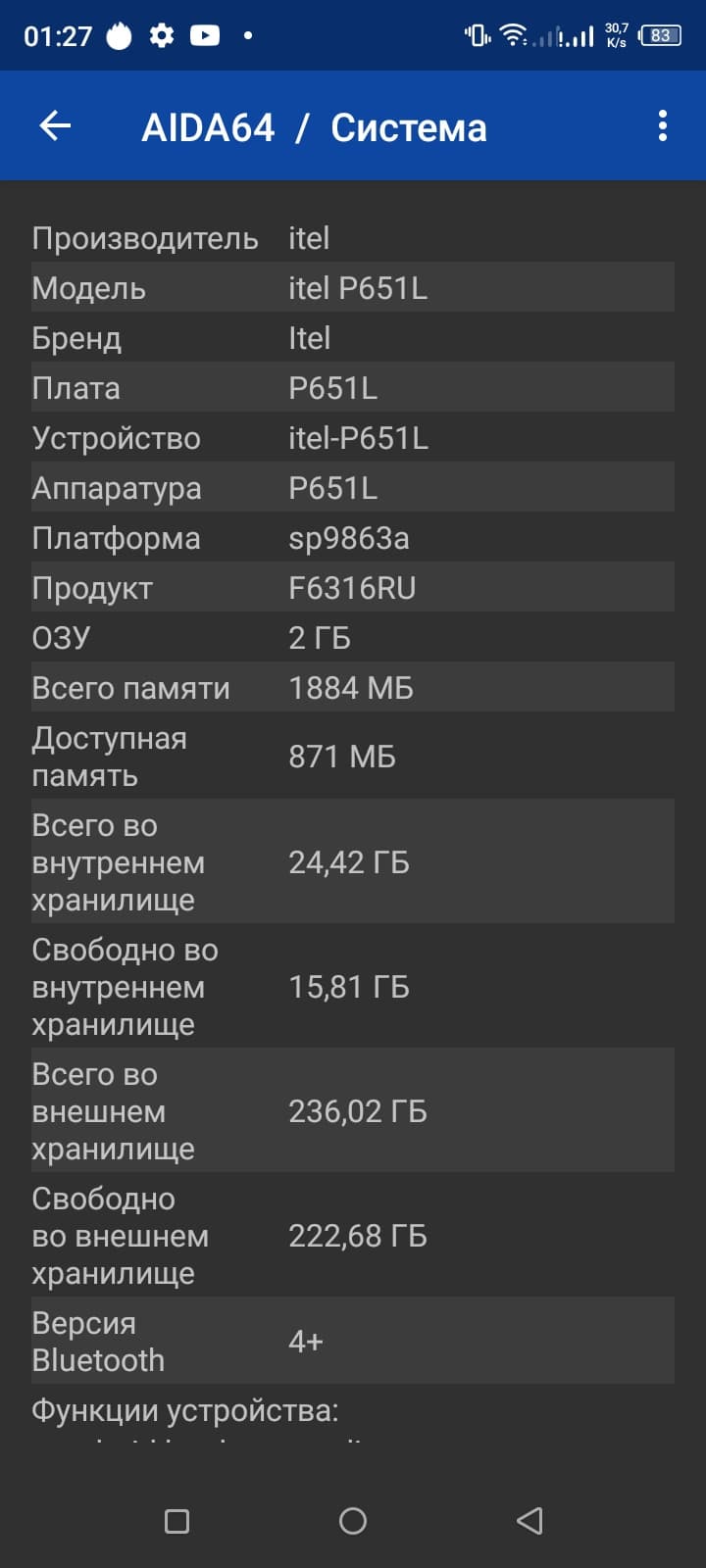The image size is (706, 1568).
Task: Open the three-dot overflow menu
Action: click(663, 126)
